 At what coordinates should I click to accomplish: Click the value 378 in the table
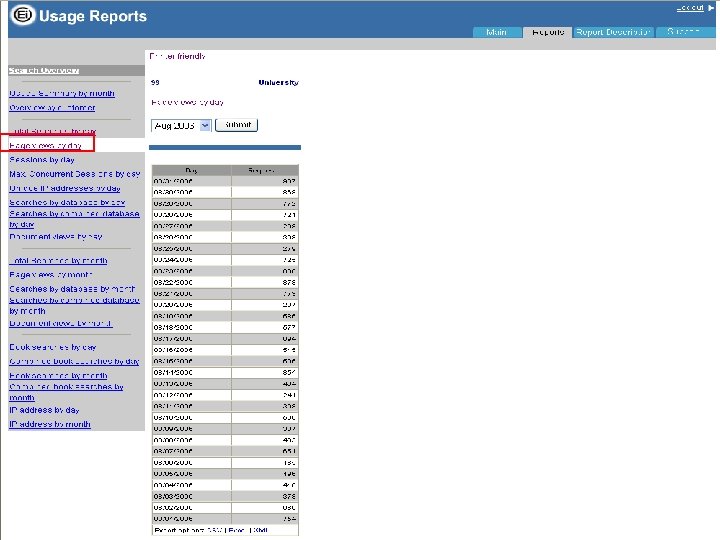point(289,496)
